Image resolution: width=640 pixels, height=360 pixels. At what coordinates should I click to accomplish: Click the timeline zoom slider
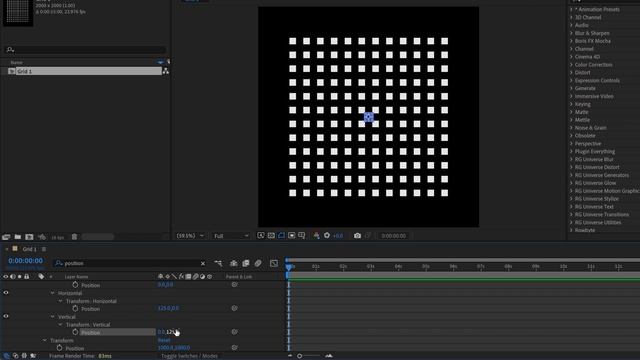pos(309,356)
